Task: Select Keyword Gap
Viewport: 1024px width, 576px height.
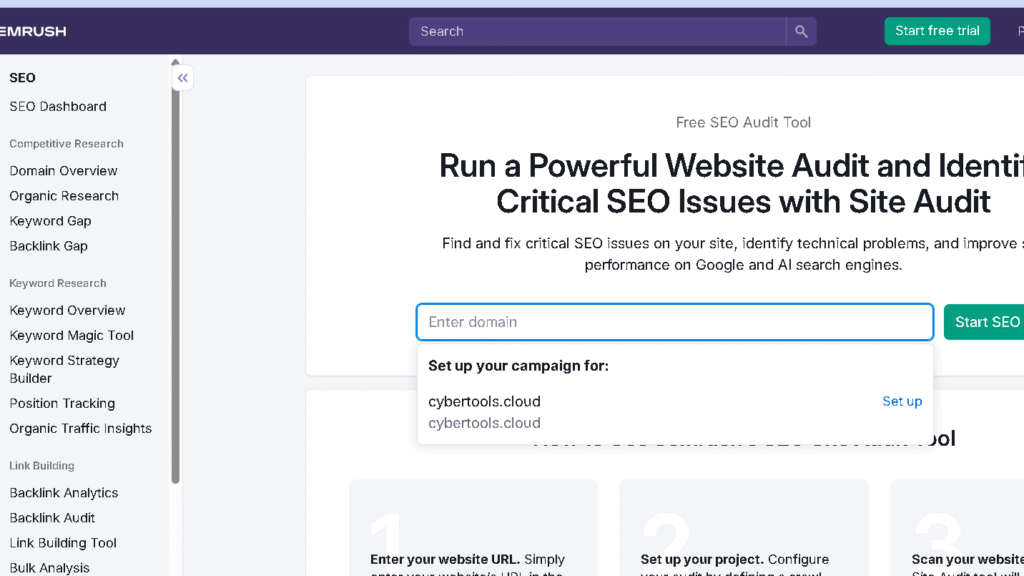Action: coord(50,220)
